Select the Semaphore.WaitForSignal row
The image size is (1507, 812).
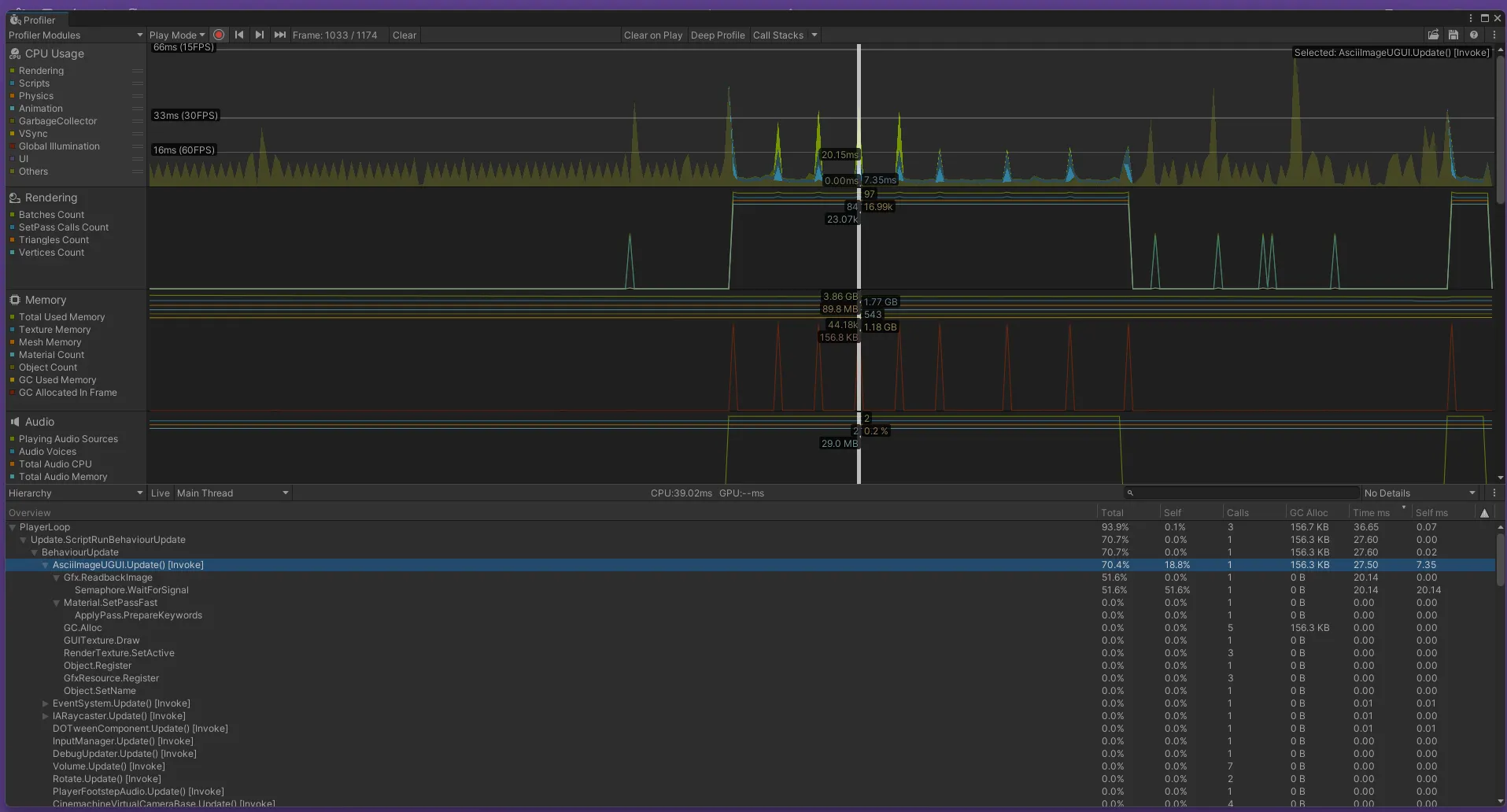(751, 590)
